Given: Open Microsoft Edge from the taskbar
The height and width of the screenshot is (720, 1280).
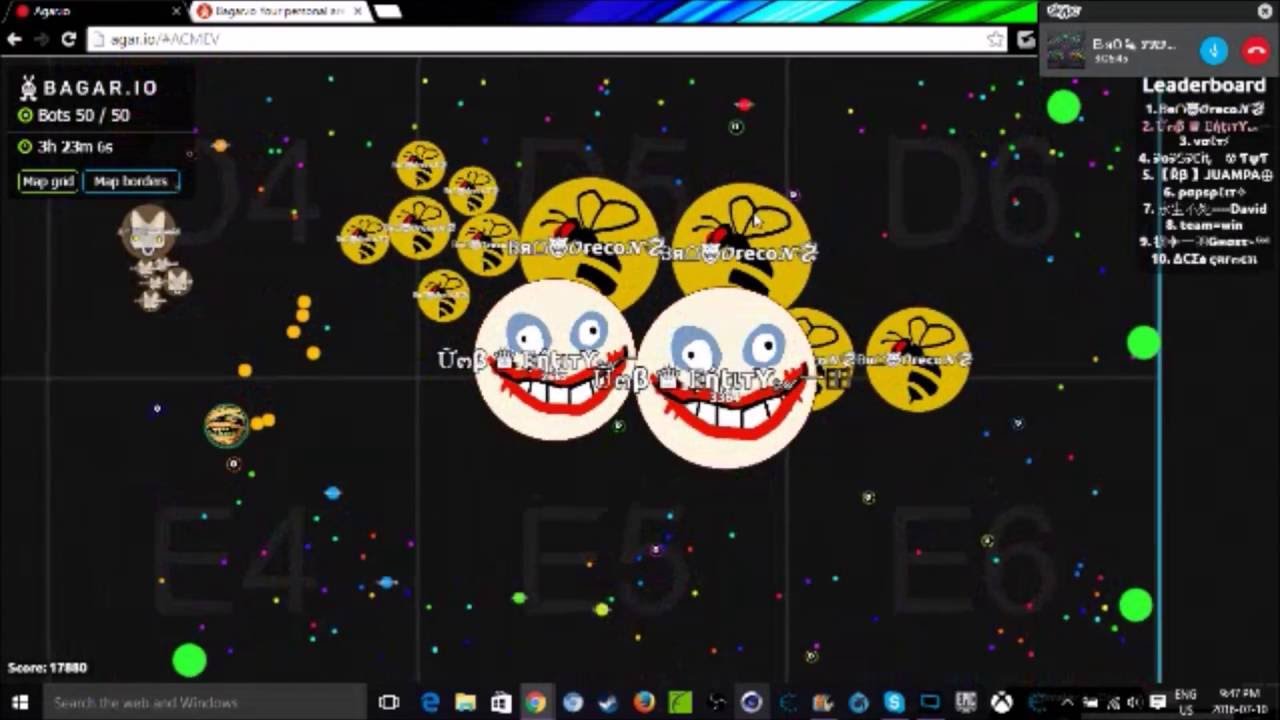Looking at the screenshot, I should click(430, 702).
